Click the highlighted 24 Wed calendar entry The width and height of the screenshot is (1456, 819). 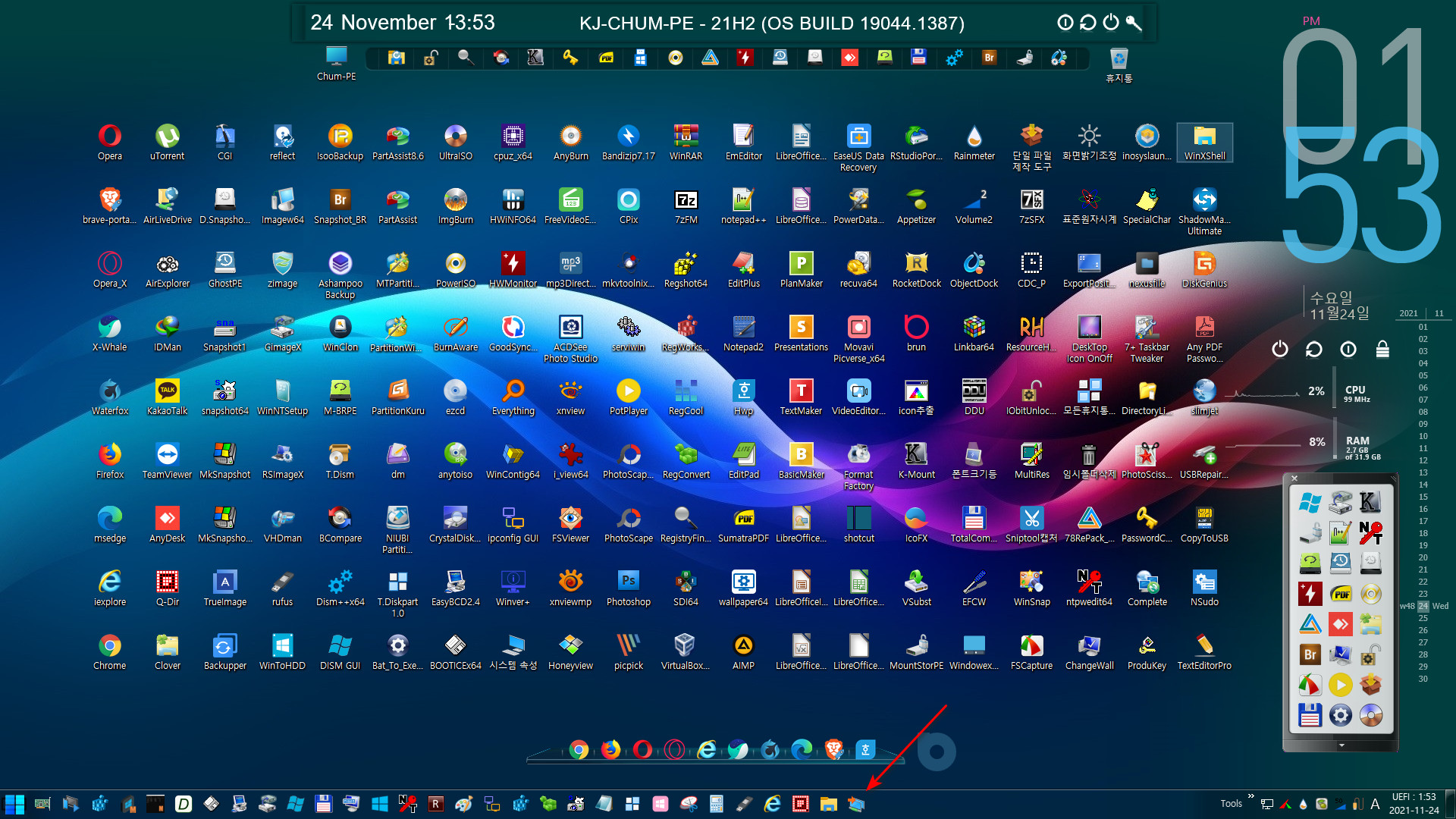(x=1424, y=606)
